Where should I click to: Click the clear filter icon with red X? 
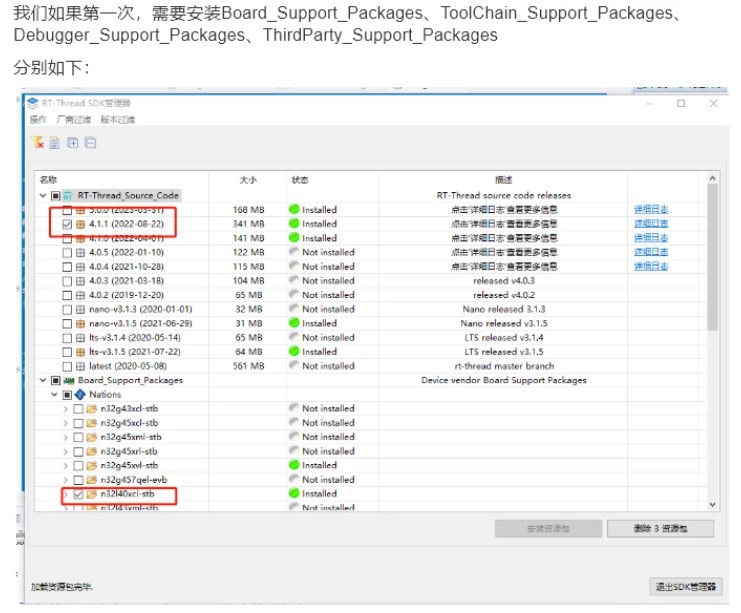pos(37,142)
